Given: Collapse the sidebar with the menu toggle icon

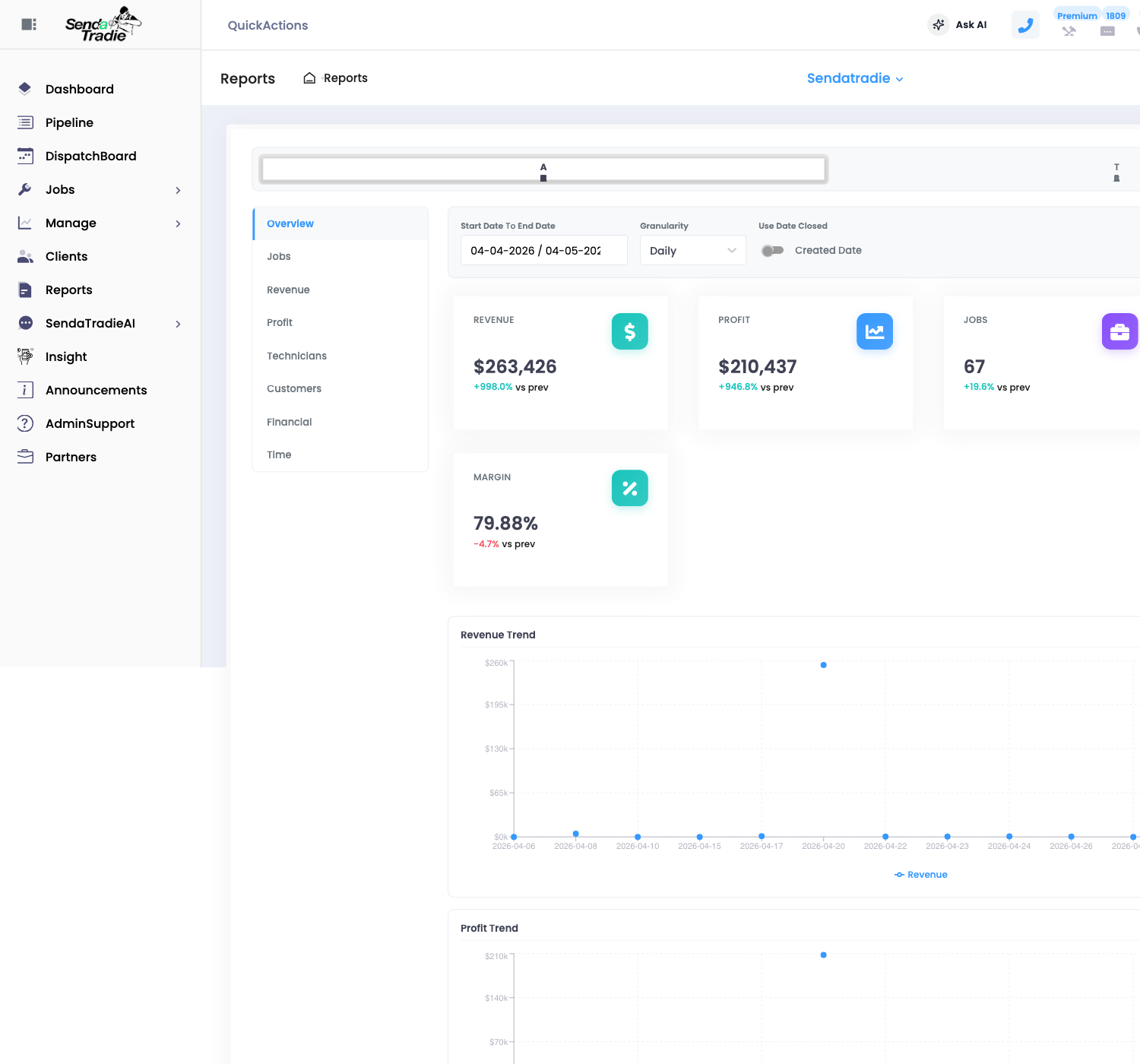Looking at the screenshot, I should coord(29,24).
